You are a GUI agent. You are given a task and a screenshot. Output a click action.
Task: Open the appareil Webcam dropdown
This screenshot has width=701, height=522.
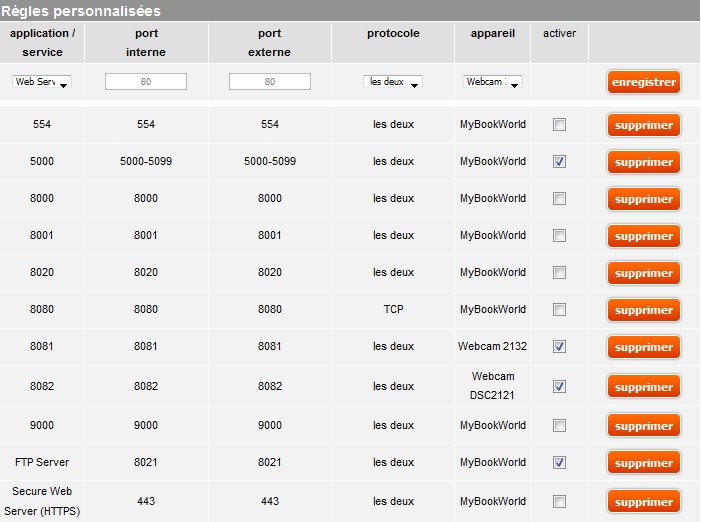[492, 82]
